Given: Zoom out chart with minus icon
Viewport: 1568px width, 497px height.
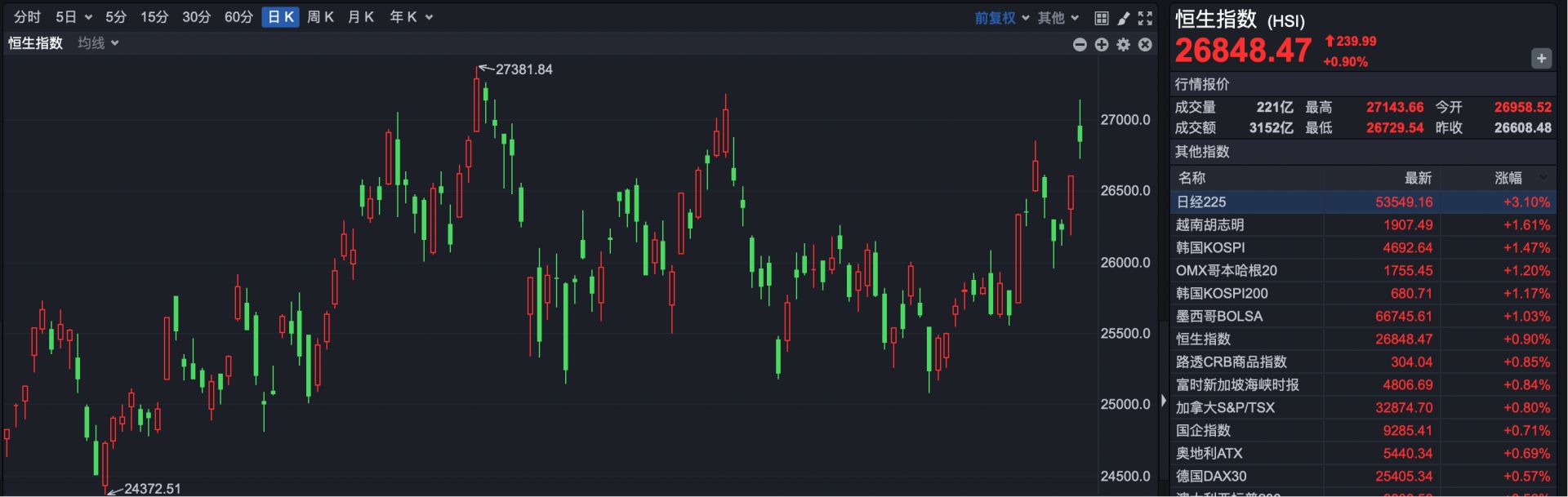Looking at the screenshot, I should pos(1080,45).
